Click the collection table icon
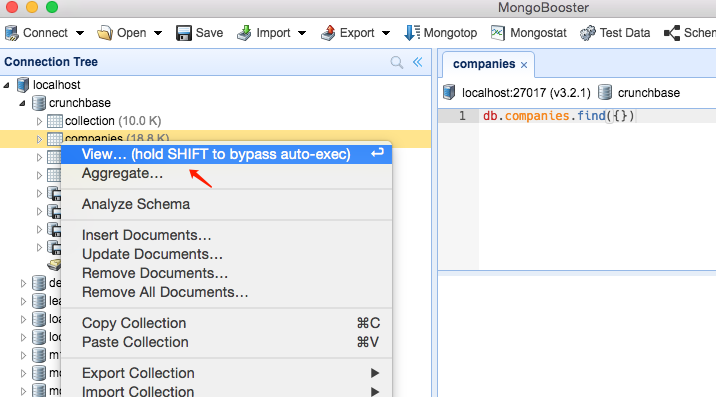 [x=55, y=121]
